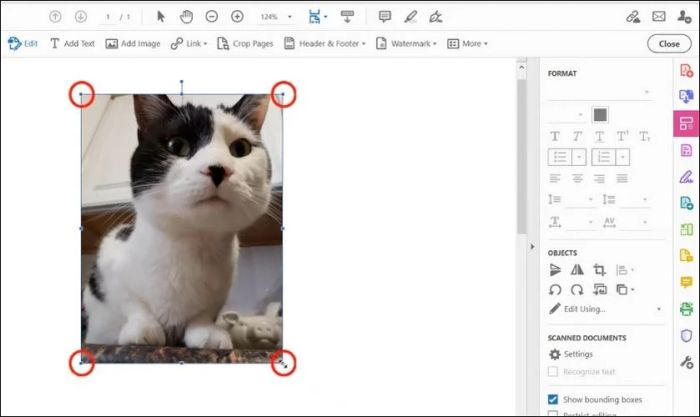The height and width of the screenshot is (417, 700).
Task: Open scanned documents Settings
Action: pos(571,354)
